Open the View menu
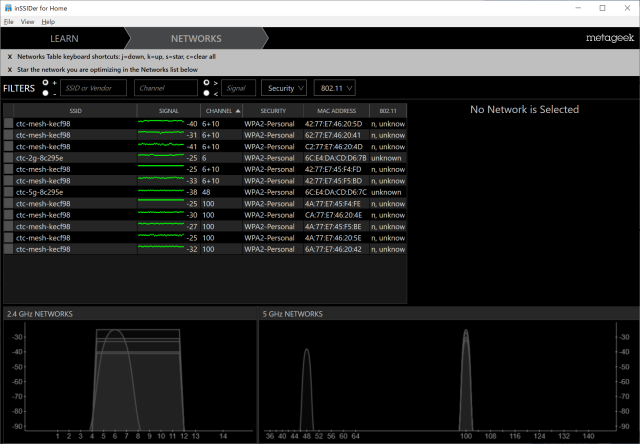The image size is (640, 444). (27, 22)
